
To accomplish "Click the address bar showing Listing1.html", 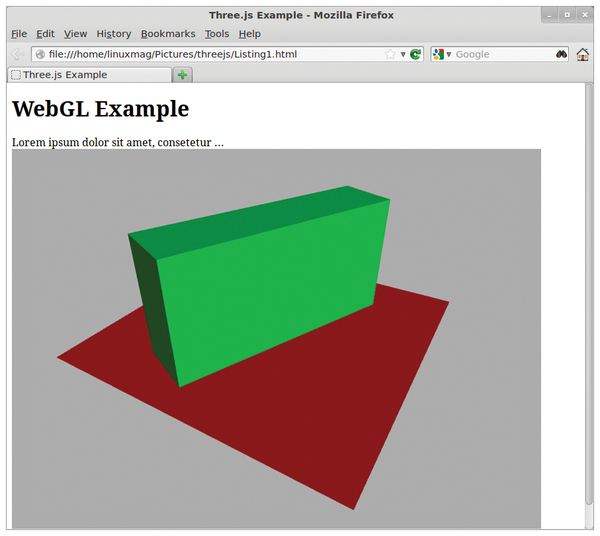I will pos(210,54).
